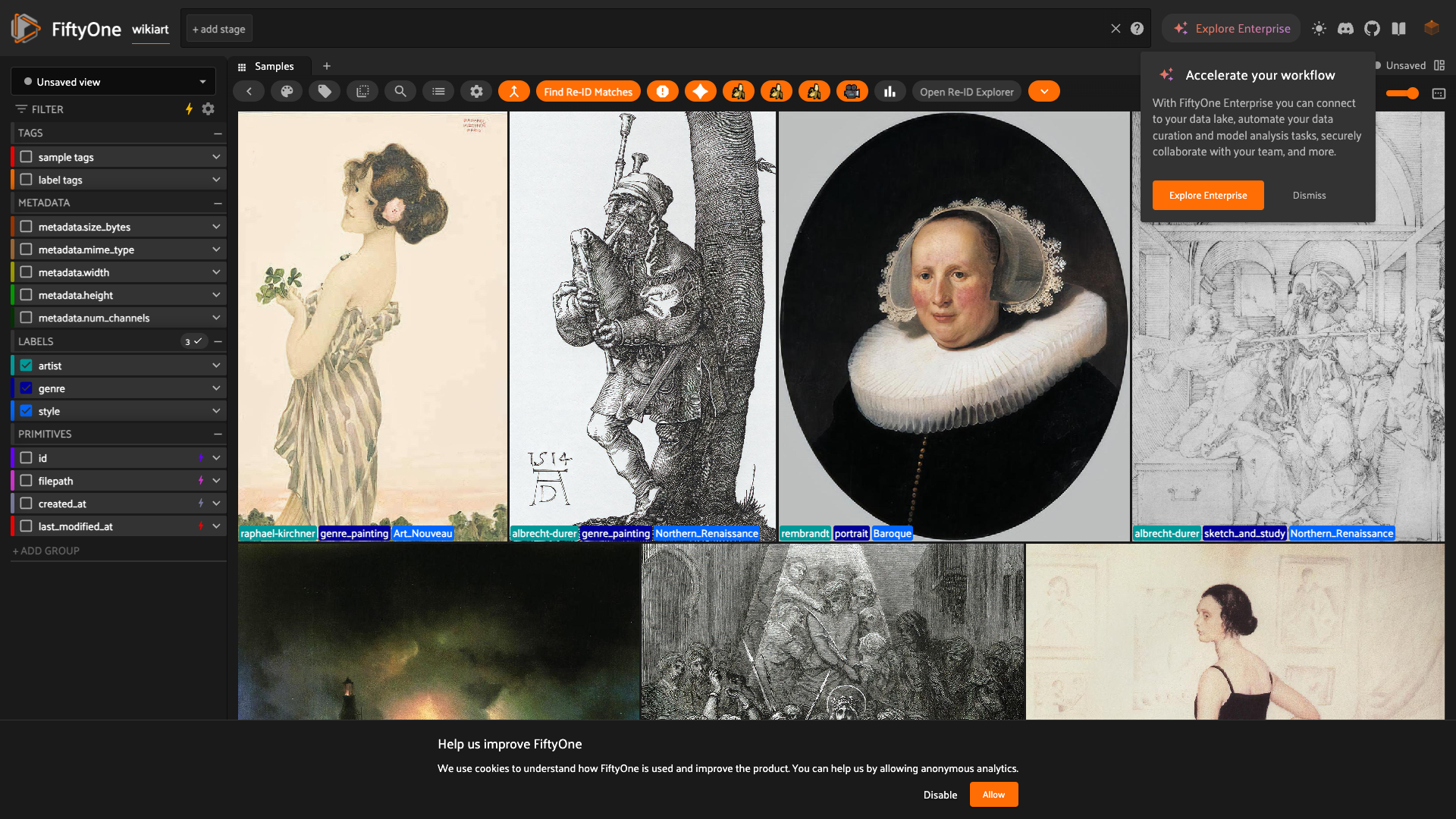
Task: Click the orange exclamation alert icon
Action: click(663, 92)
